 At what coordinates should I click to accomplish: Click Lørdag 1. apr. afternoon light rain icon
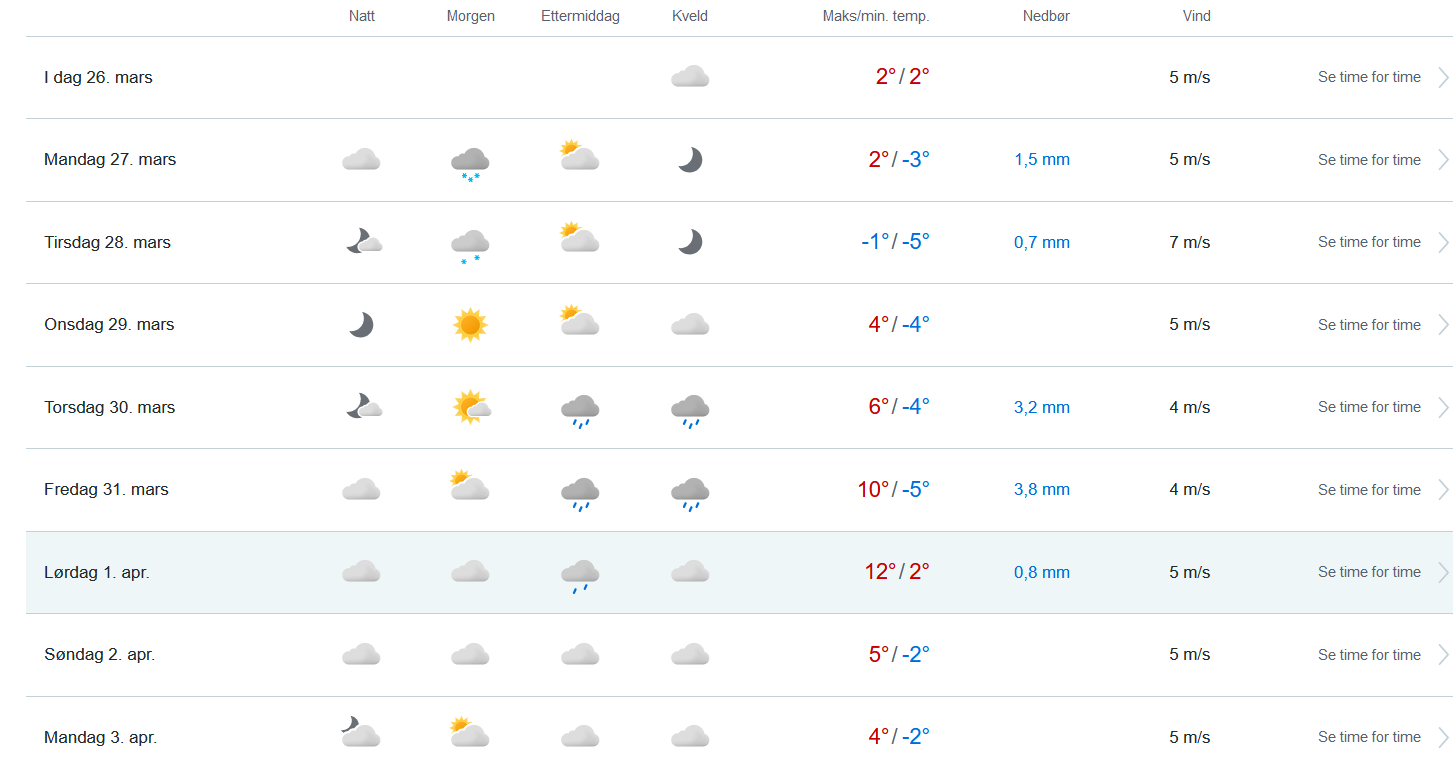[580, 574]
